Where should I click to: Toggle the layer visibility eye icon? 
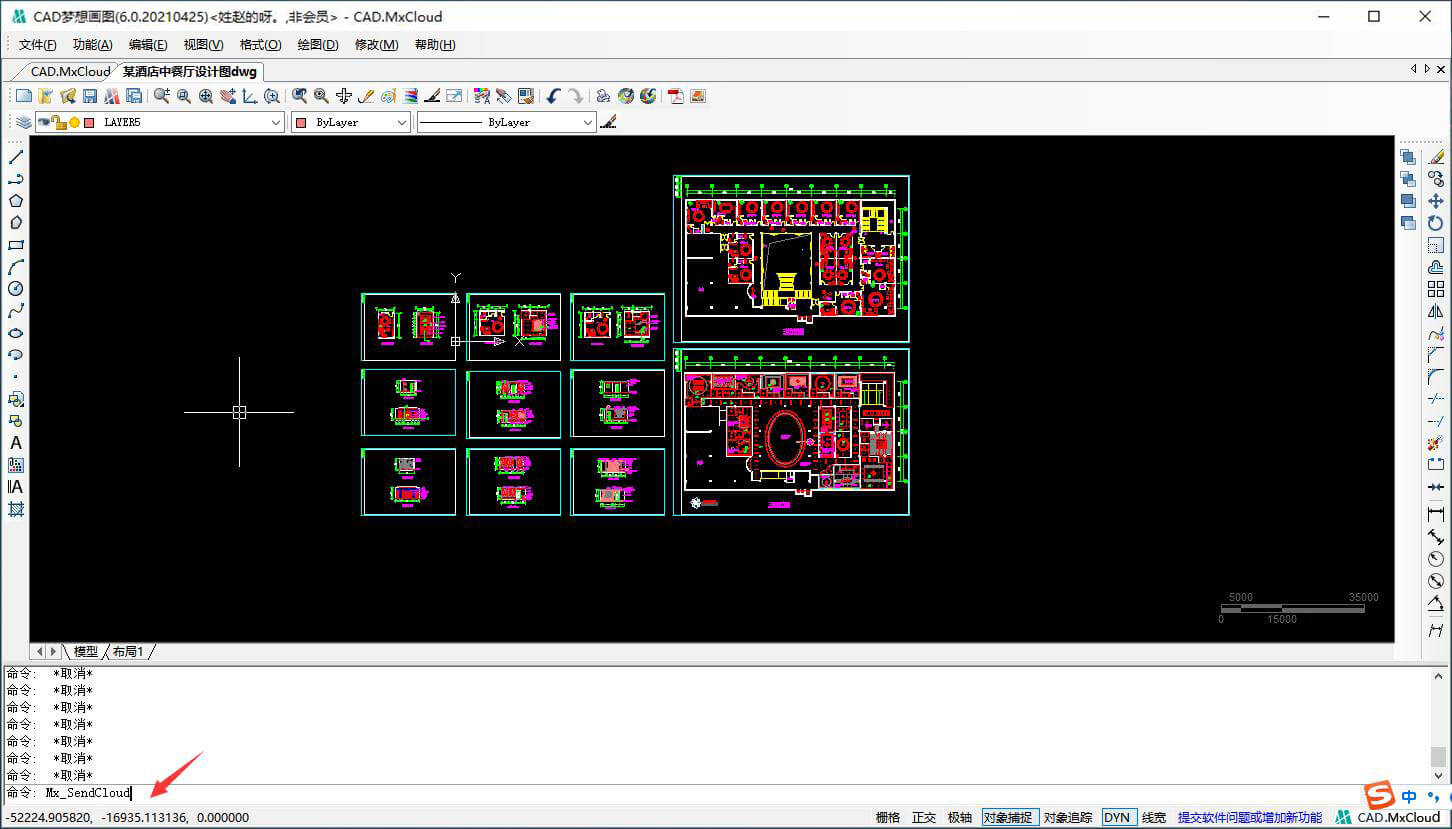tap(44, 122)
